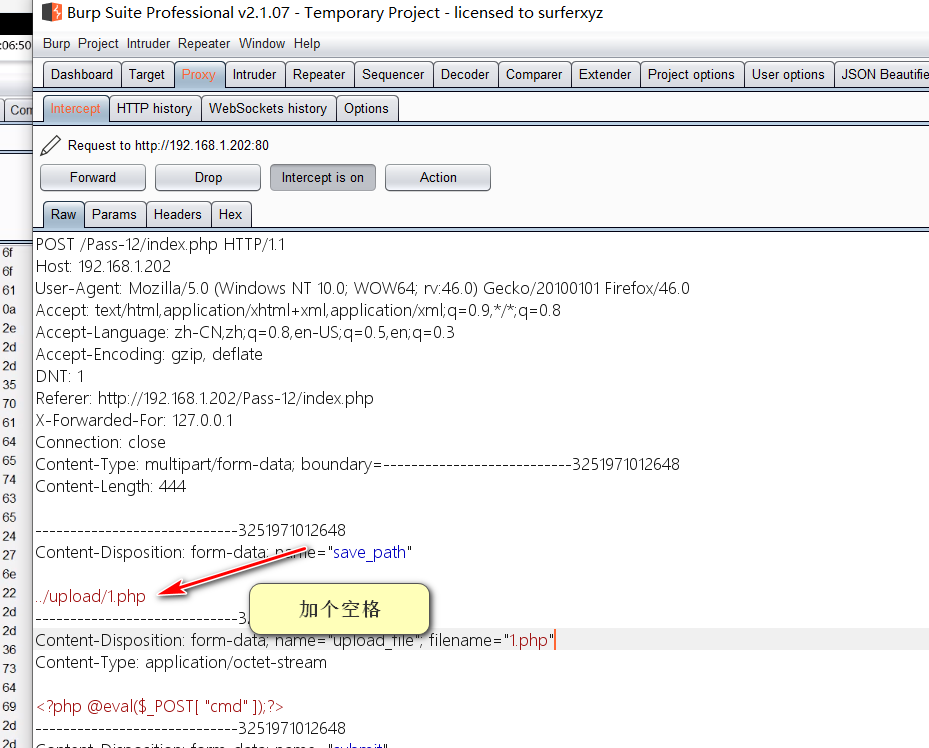Click the X-Forwarded-For: 127.0.0.1 line
Screen dimensions: 929x748
pos(134,420)
